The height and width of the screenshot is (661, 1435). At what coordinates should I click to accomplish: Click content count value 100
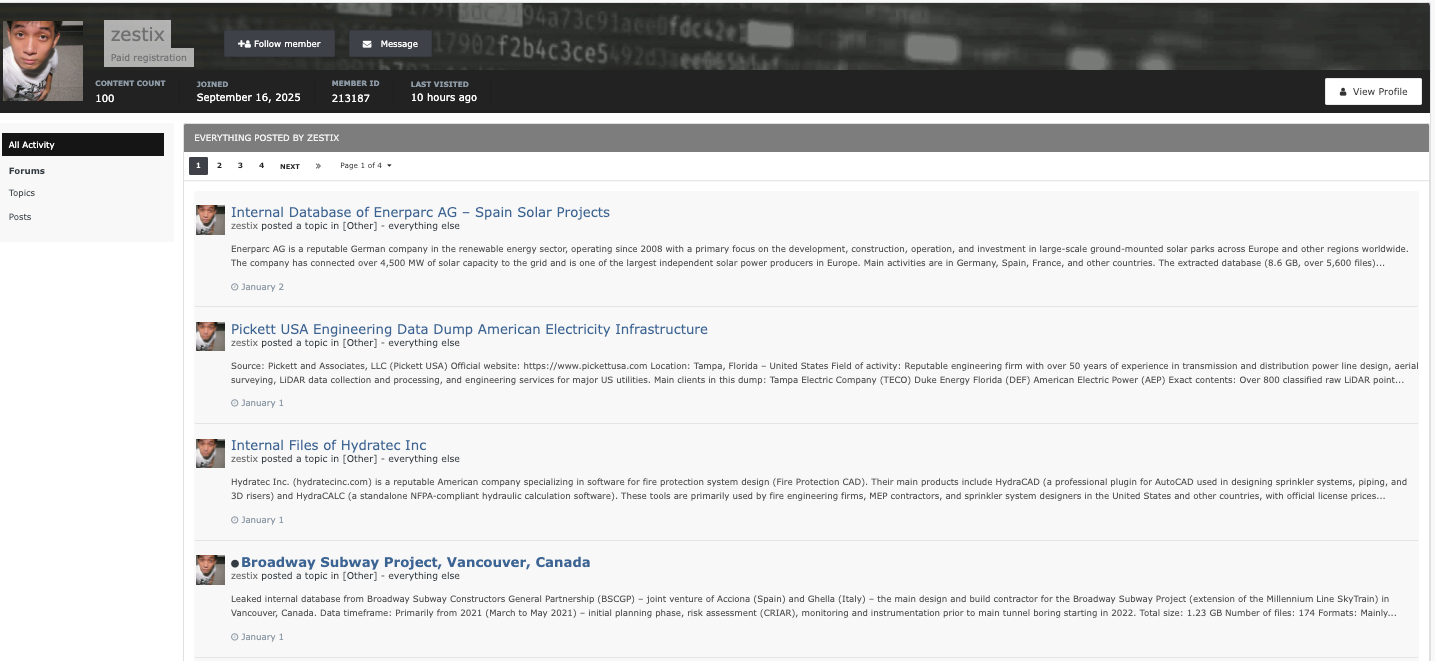(x=105, y=98)
